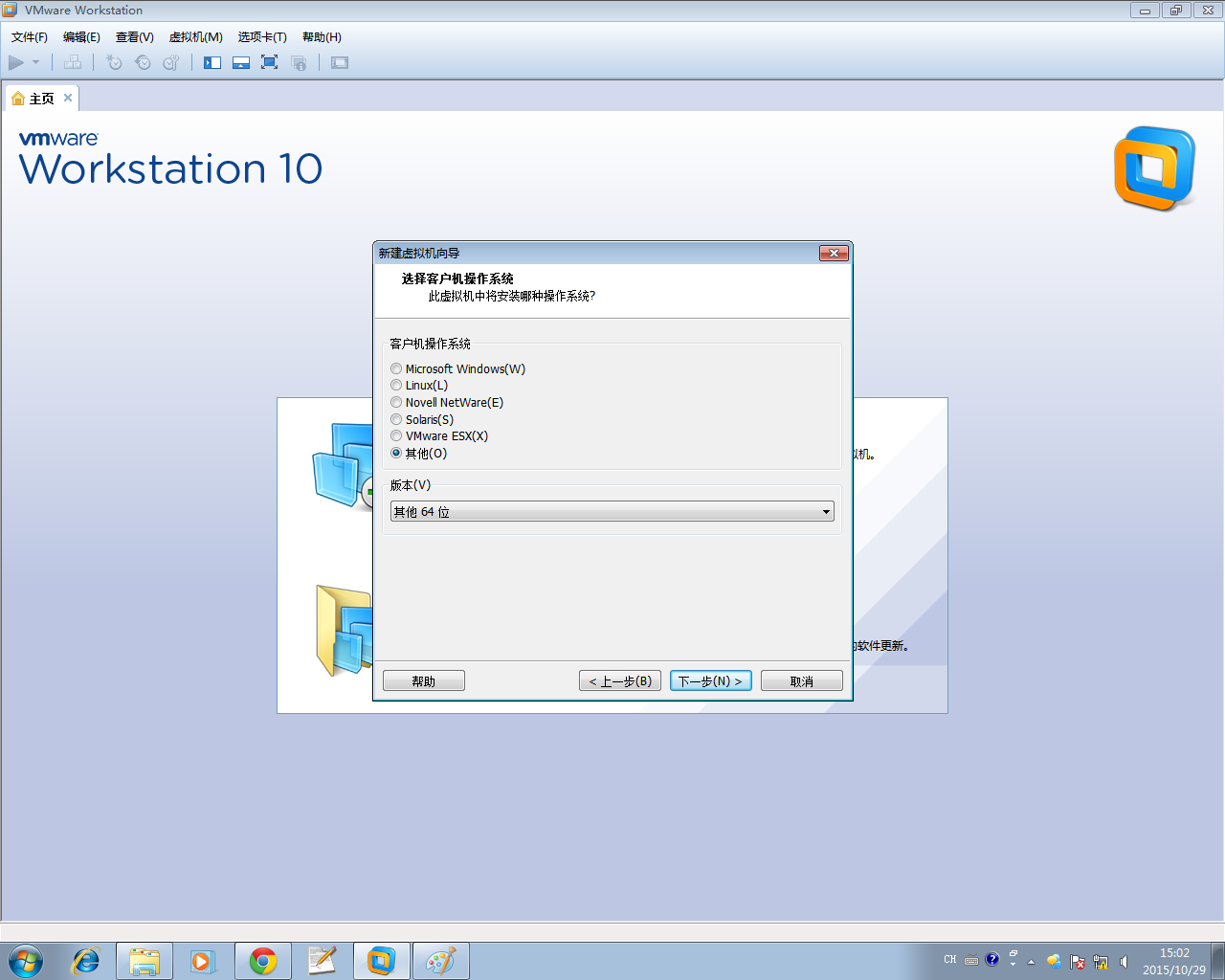Open Windows Explorer folder icon in taskbar
Screen dimensions: 1225x980
pyautogui.click(x=145, y=961)
